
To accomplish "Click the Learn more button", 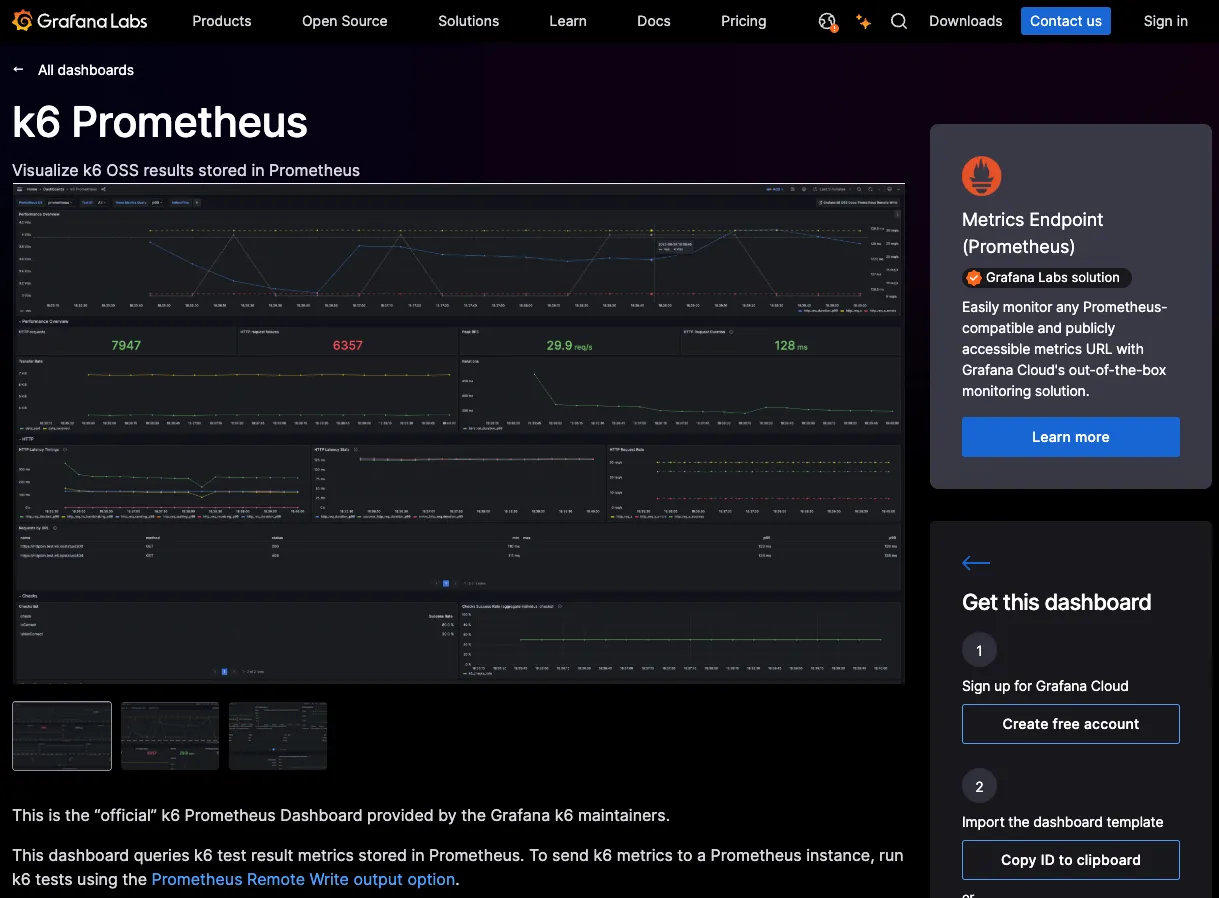I will click(1071, 437).
